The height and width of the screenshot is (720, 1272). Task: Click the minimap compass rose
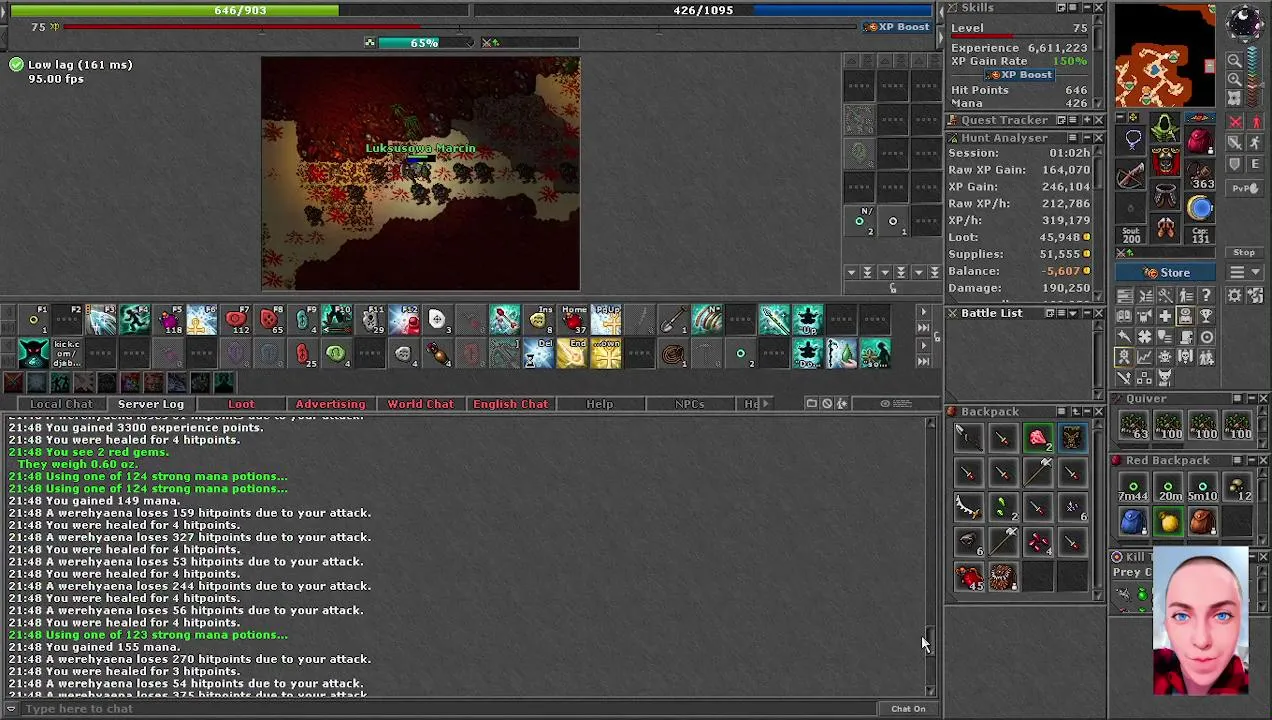1244,23
